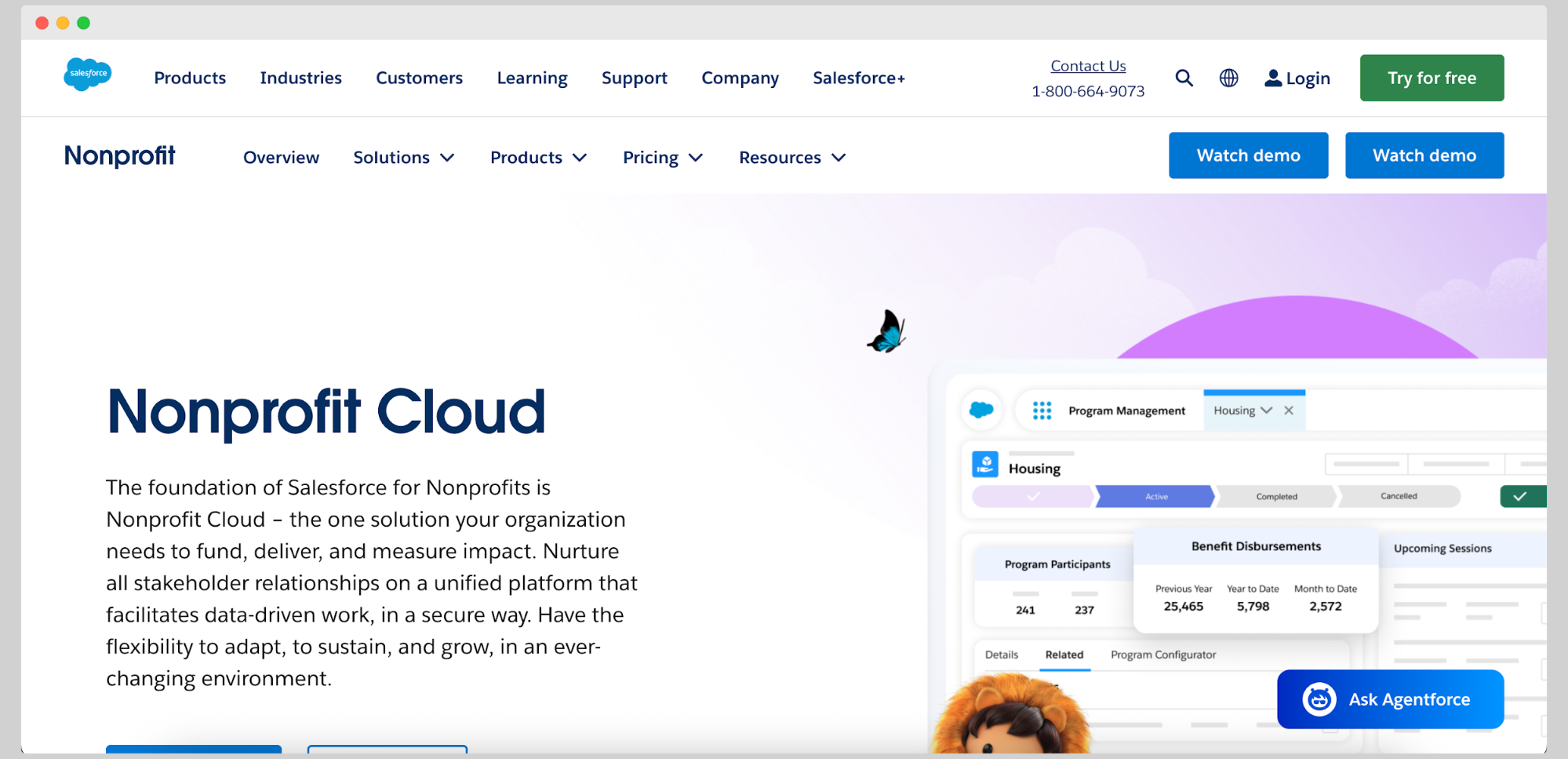
Task: Click the Salesforce cloud icon in mockup
Action: (981, 410)
